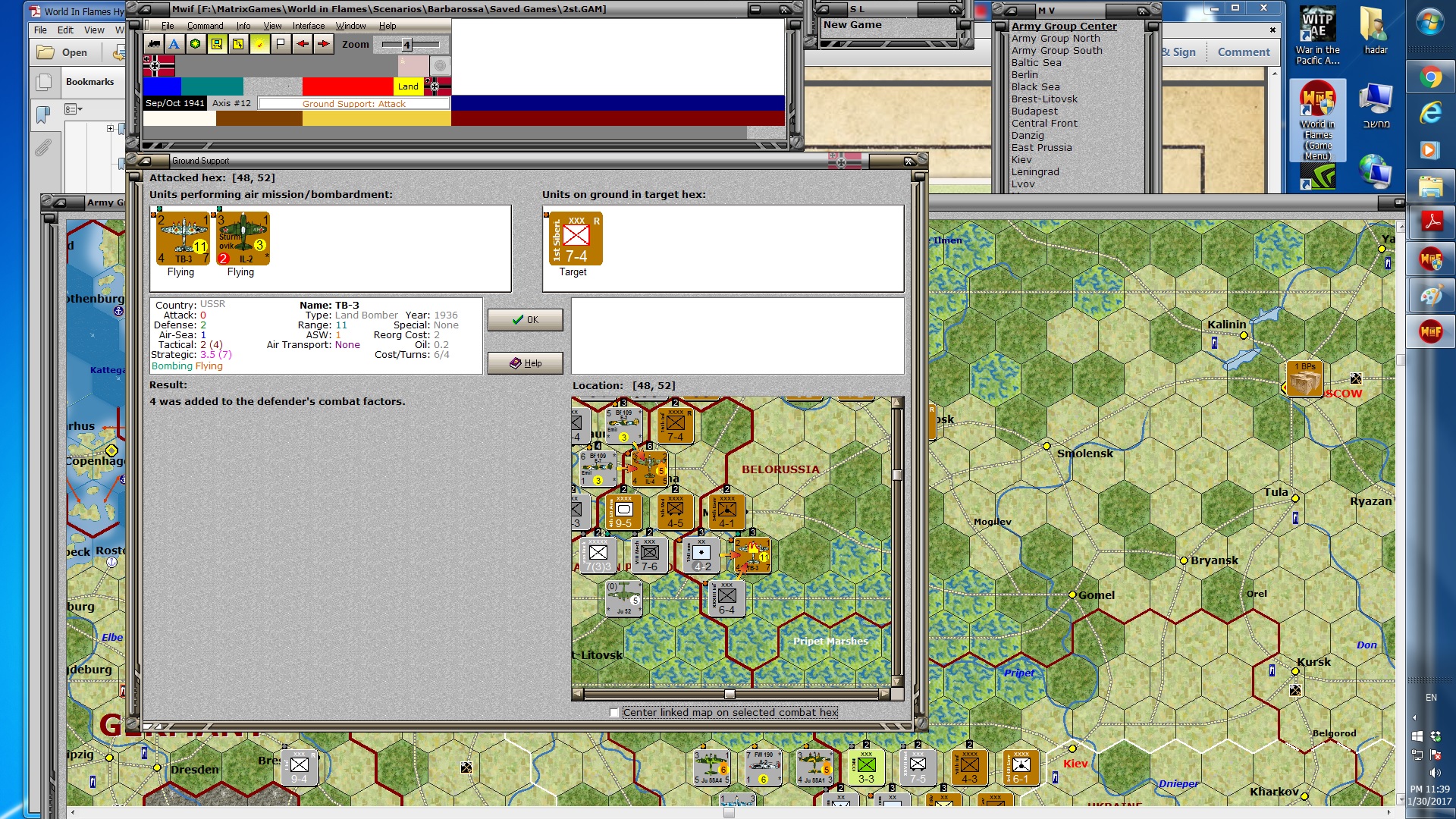Click the red right arrow toolbar icon

324,44
